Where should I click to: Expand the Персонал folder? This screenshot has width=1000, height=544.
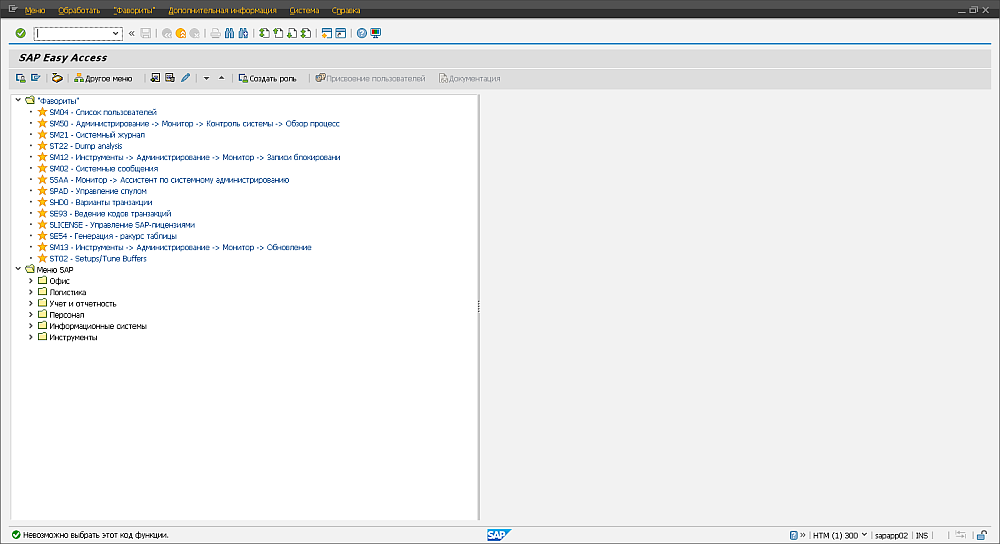click(x=31, y=314)
